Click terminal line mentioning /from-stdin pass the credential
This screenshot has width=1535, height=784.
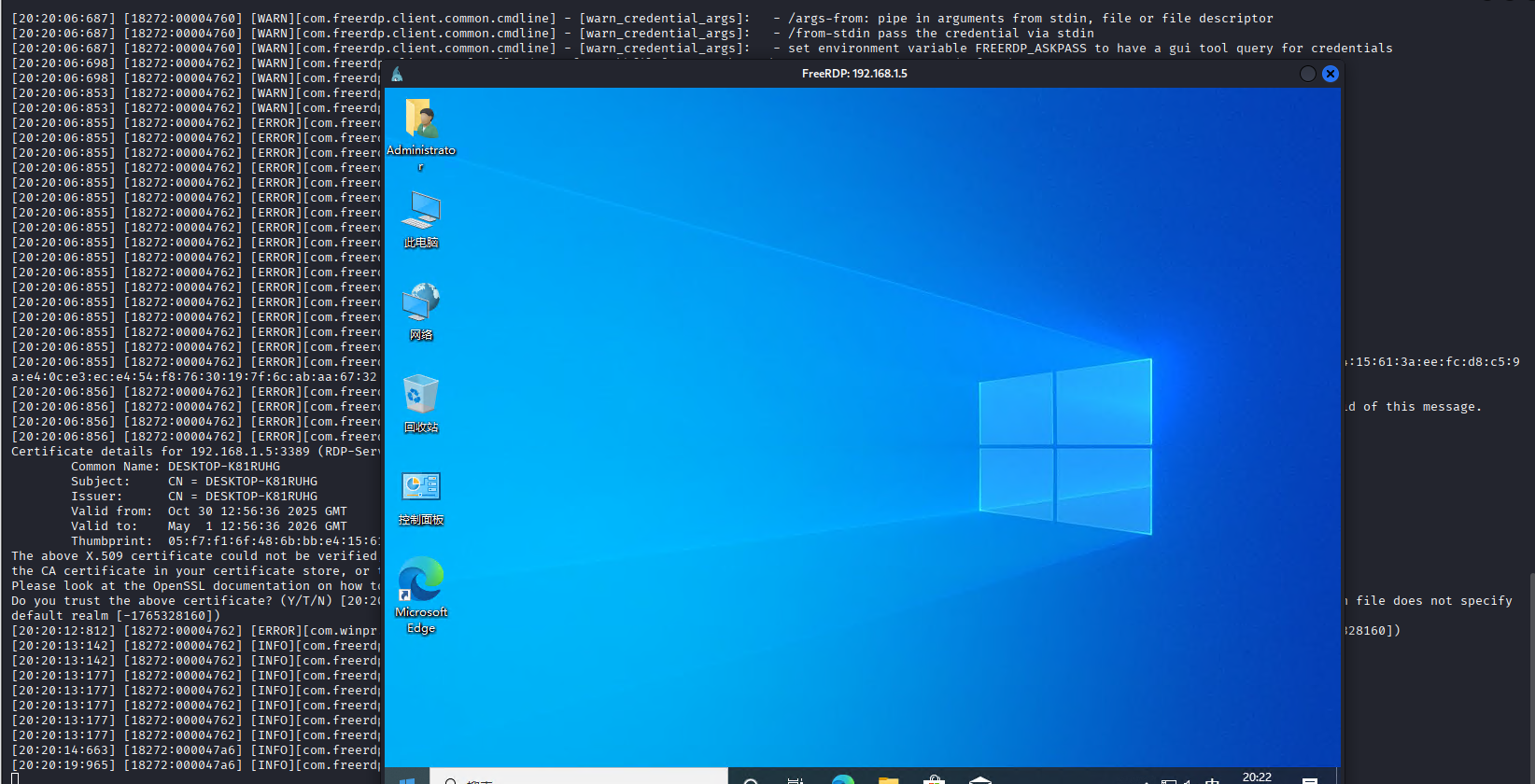pos(553,33)
